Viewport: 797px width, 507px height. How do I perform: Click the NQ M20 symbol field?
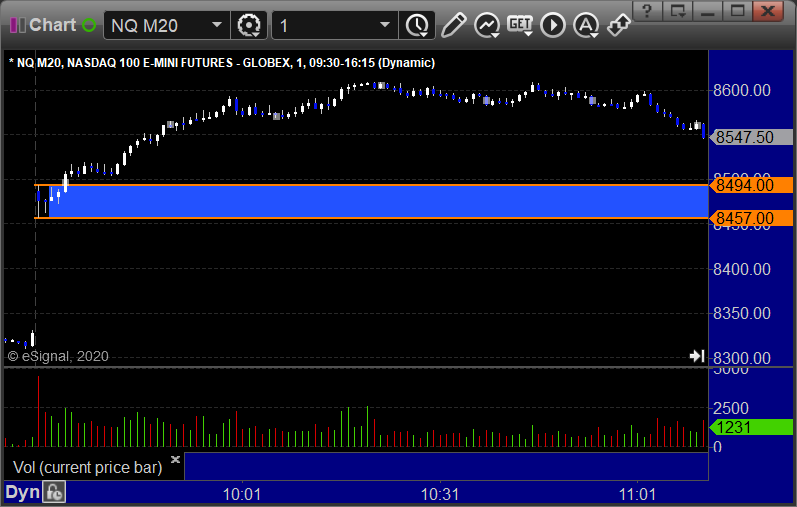click(x=167, y=25)
